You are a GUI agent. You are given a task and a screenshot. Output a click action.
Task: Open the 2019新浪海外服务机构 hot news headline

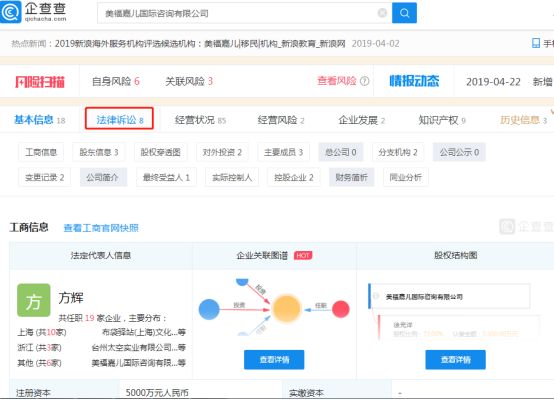point(200,43)
